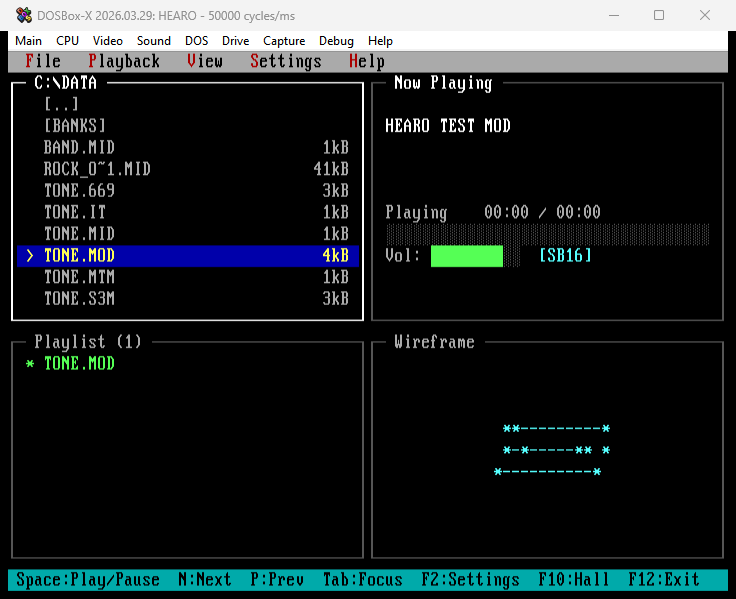Screen dimensions: 736x599
Task: Open HEARO File menu
Action: 43,61
